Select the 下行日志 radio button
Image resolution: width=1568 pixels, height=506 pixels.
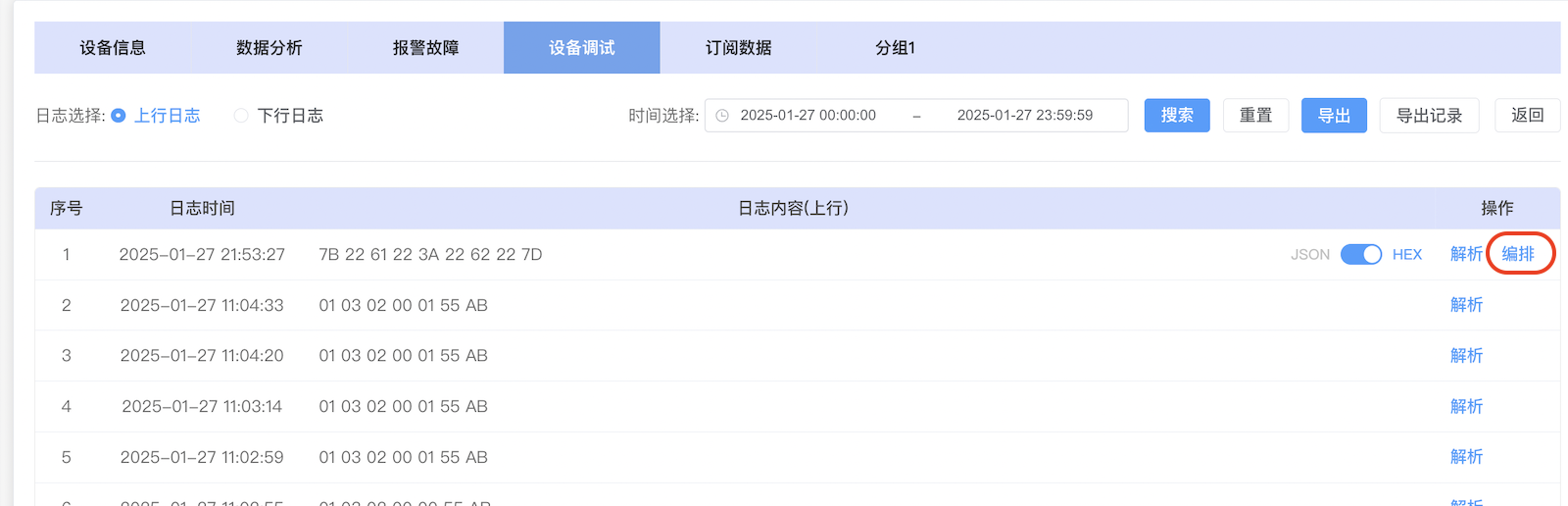click(241, 116)
